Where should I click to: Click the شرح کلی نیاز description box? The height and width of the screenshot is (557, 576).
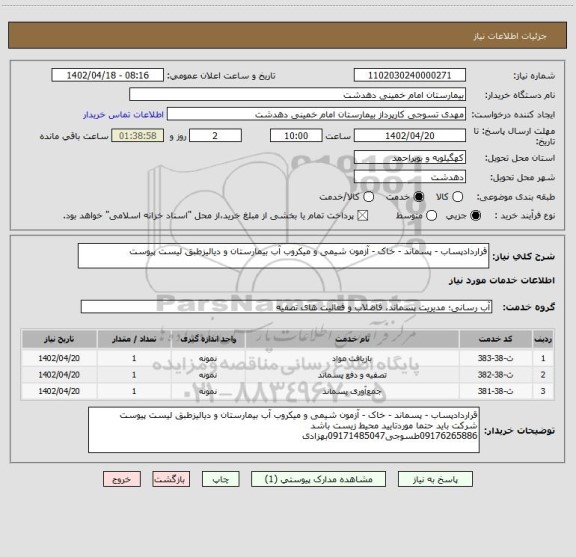283,256
